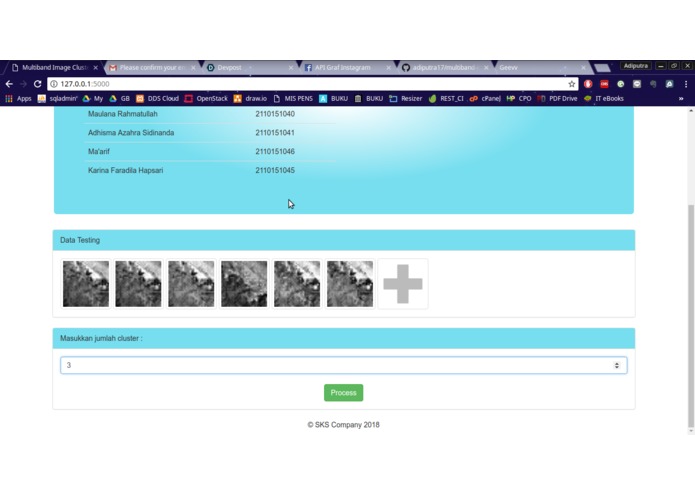Viewport: 695px width, 494px height.
Task: Select the first Data Testing image thumbnail
Action: pyautogui.click(x=86, y=284)
